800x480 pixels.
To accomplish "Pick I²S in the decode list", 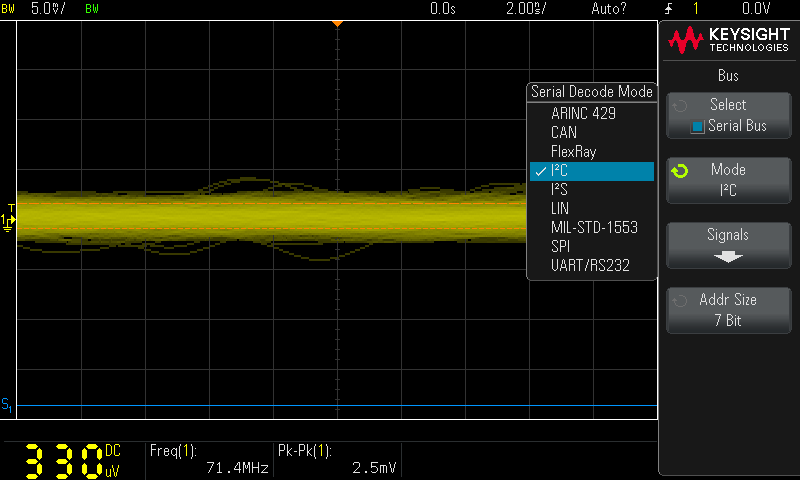I will (559, 189).
